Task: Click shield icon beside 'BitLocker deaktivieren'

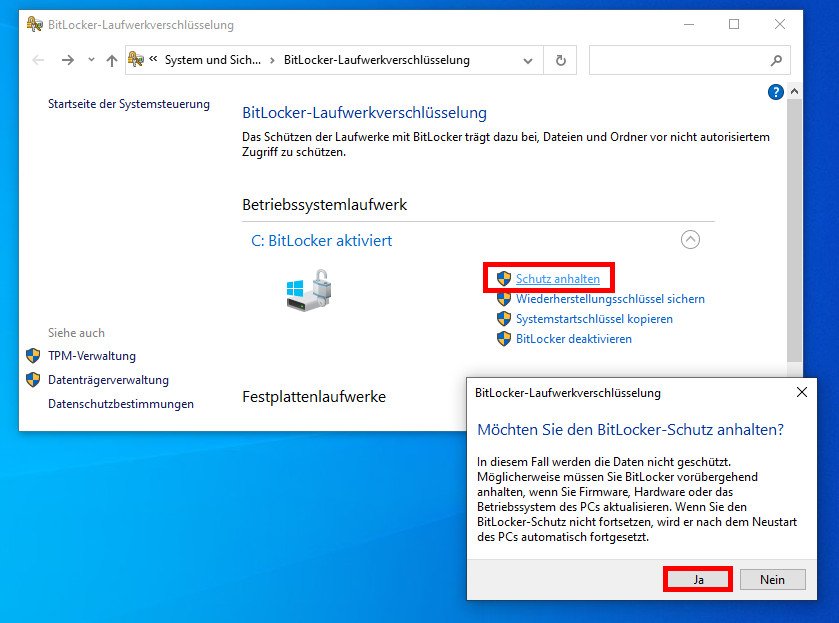Action: click(504, 339)
